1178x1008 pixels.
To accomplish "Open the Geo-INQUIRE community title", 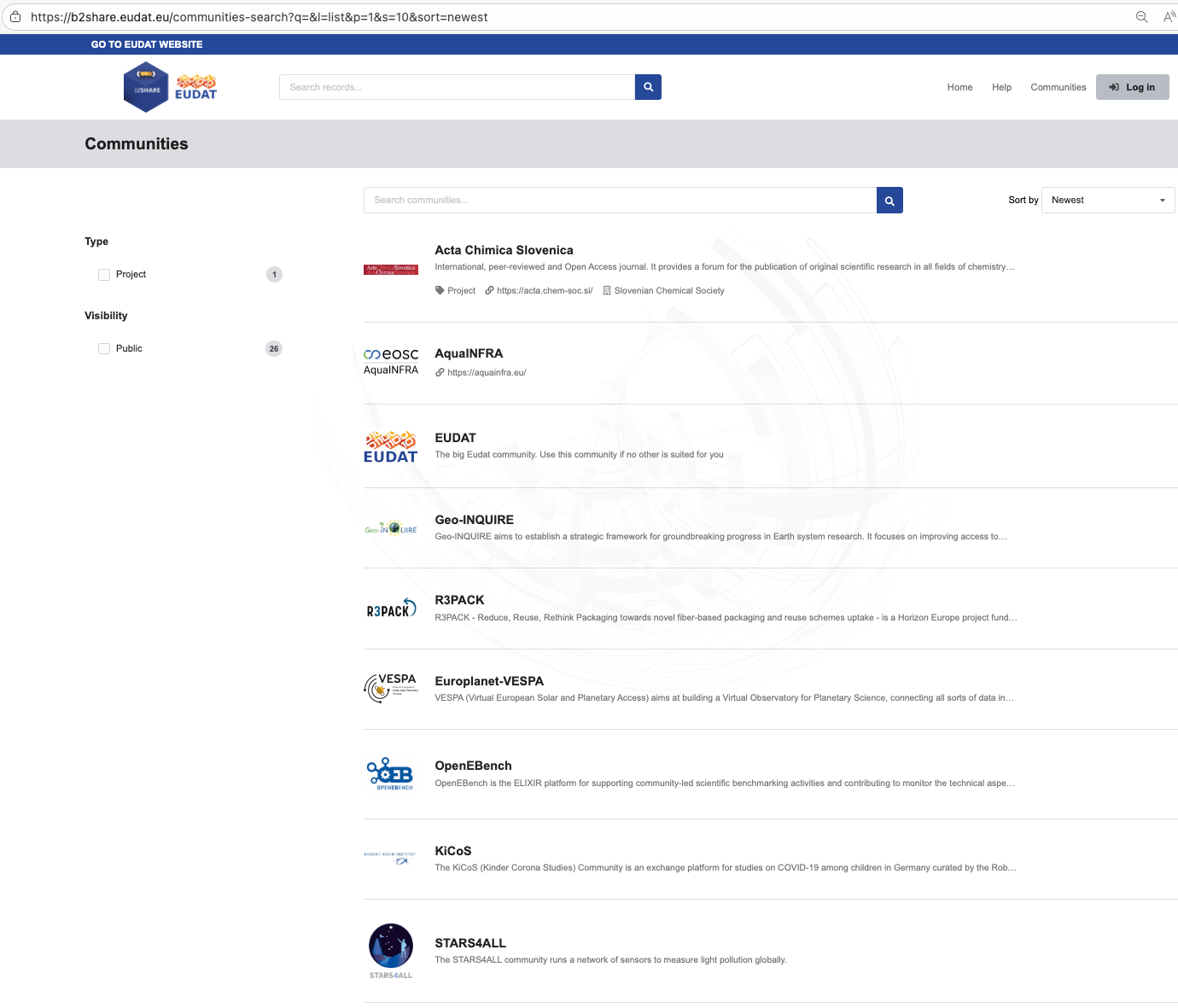I will click(474, 520).
